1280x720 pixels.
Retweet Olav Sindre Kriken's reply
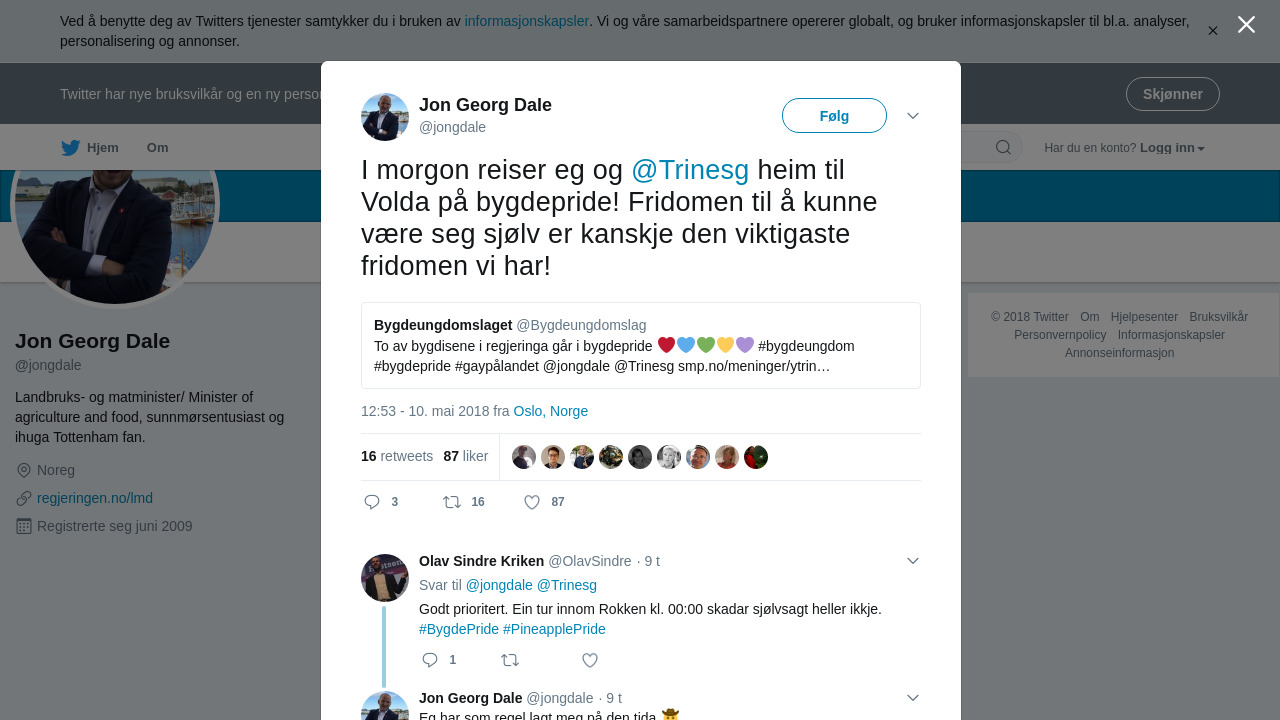click(x=510, y=660)
